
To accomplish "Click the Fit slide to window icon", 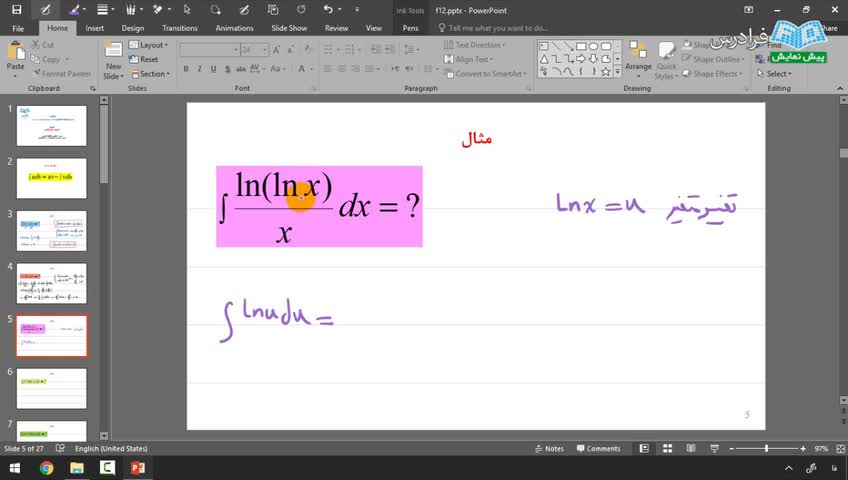I will pyautogui.click(x=840, y=449).
